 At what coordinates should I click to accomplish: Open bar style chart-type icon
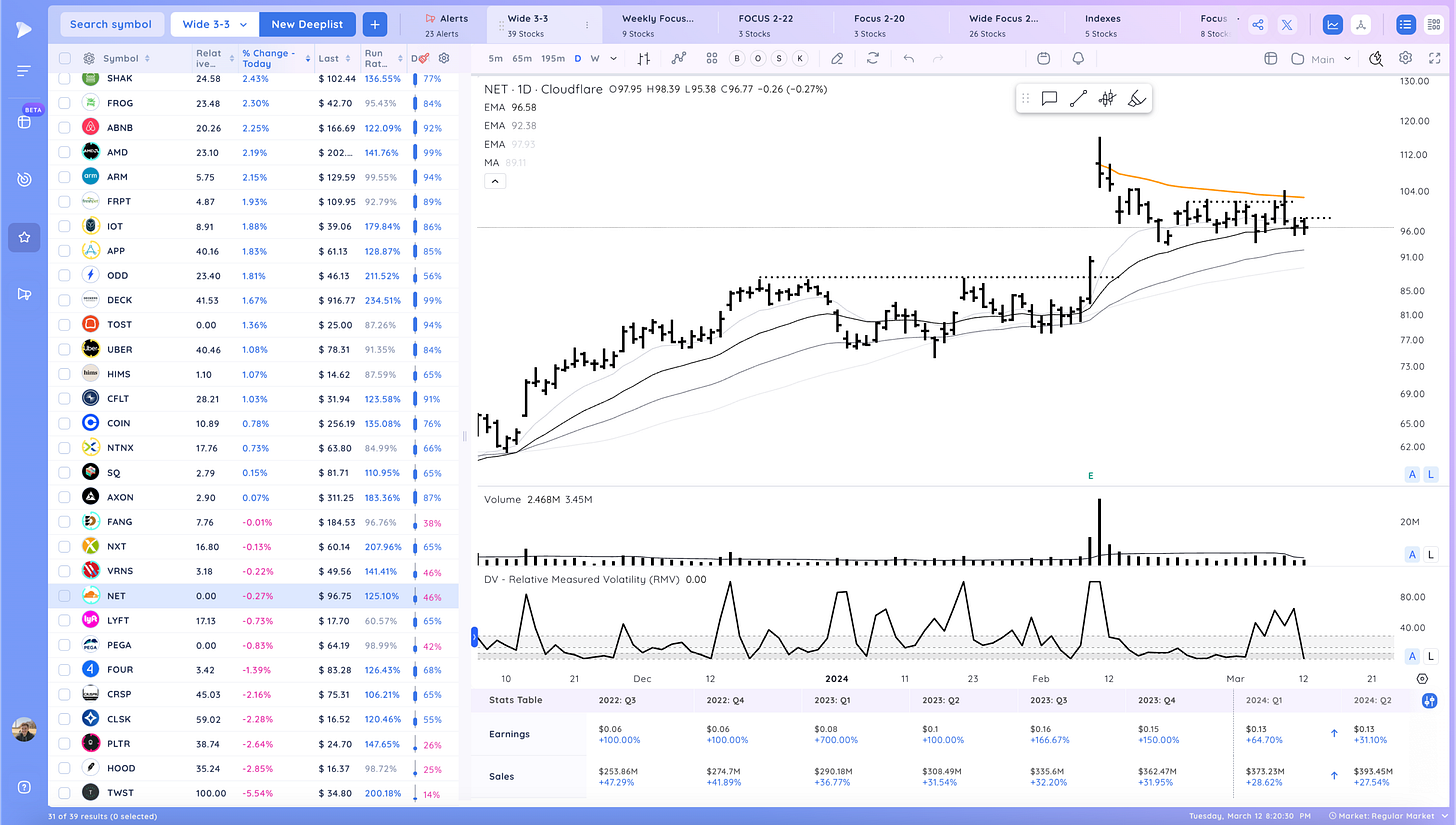click(645, 58)
